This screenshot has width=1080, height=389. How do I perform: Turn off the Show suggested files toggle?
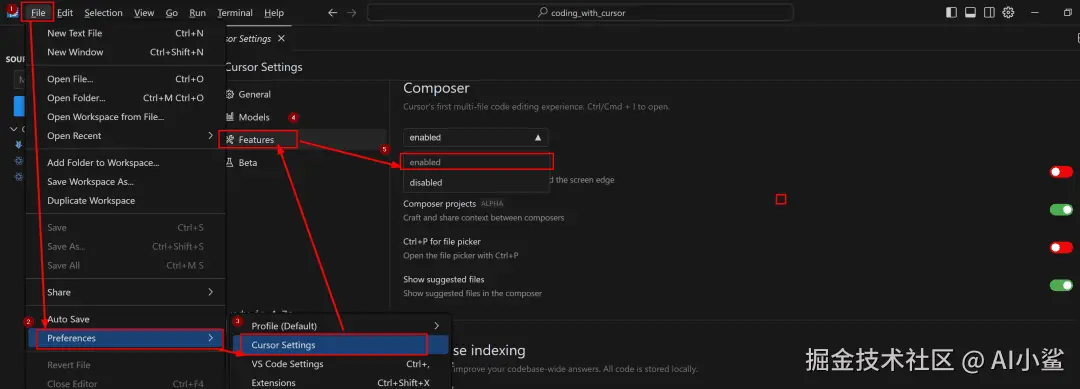[1061, 285]
